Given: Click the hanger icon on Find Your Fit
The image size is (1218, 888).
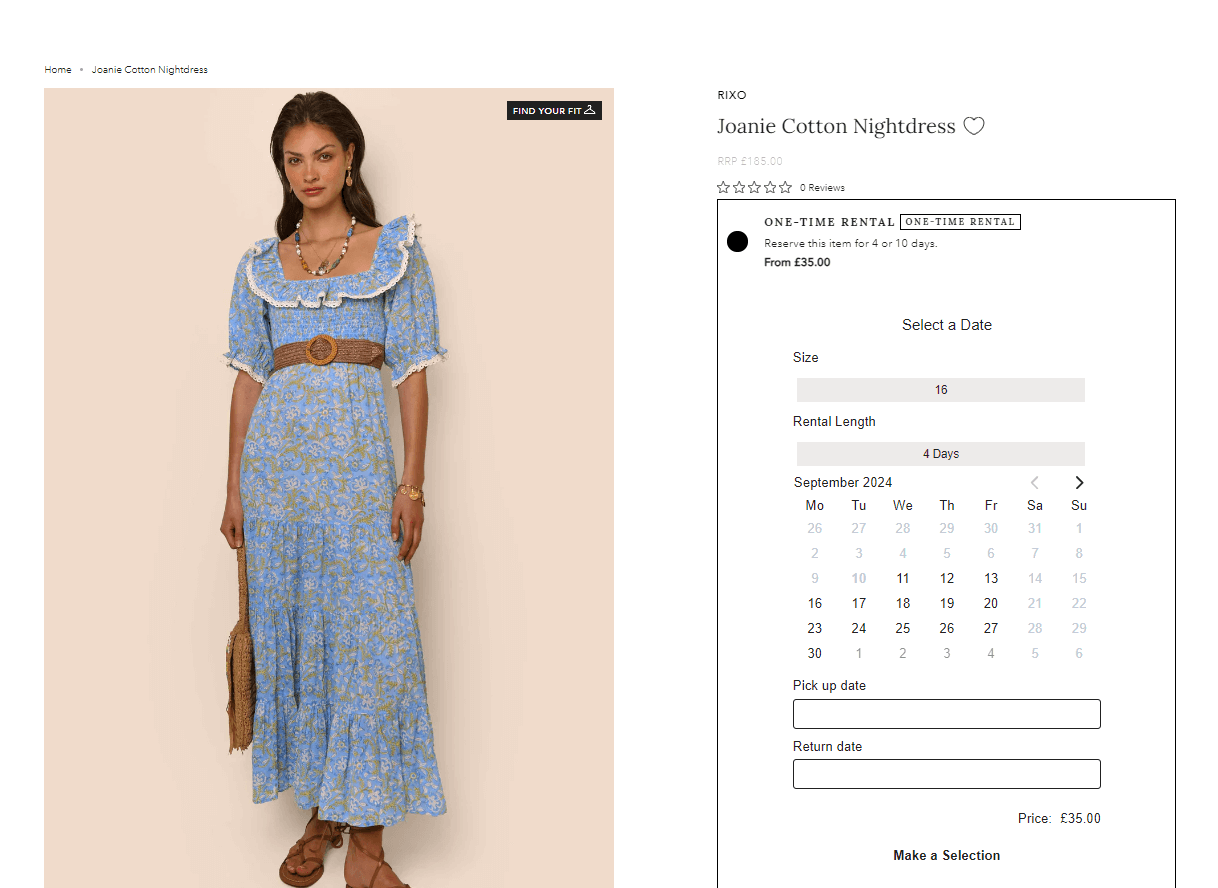Looking at the screenshot, I should click(x=590, y=110).
